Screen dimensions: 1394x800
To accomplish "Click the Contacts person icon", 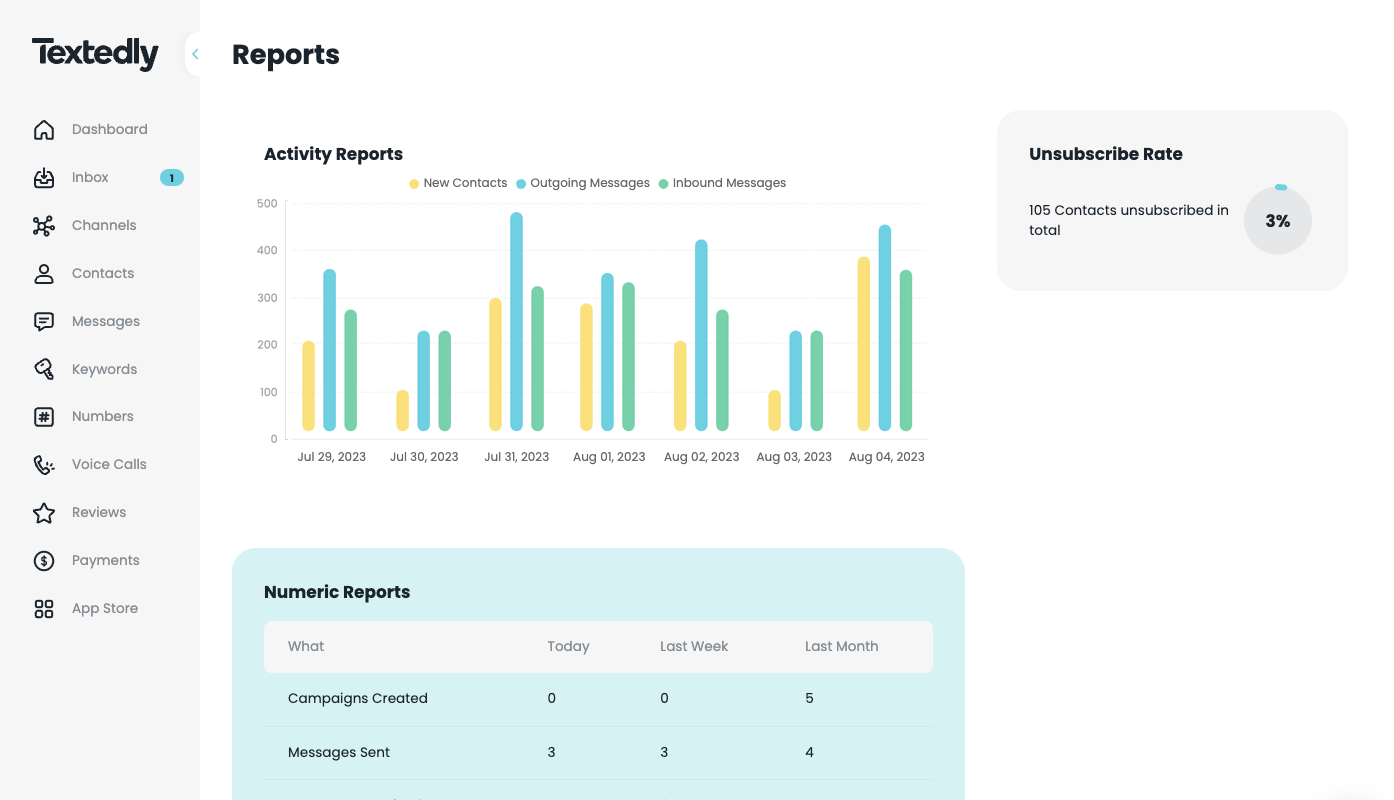I will point(44,274).
